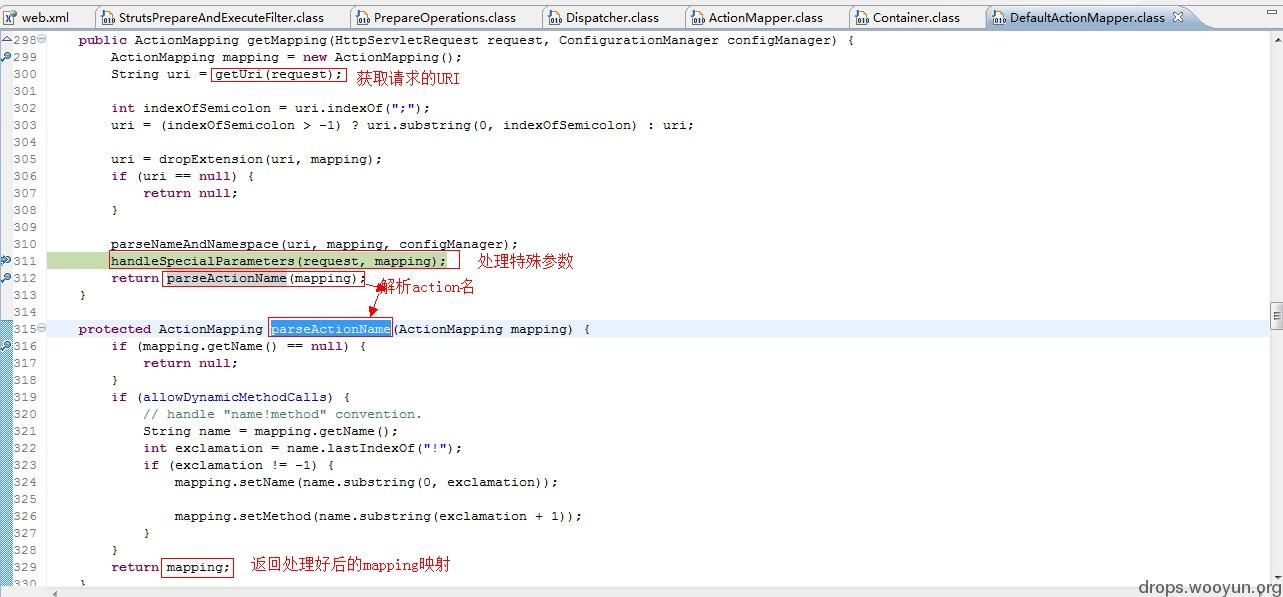Click the Dispatcher.class tab icon
The width and height of the screenshot is (1283, 597).
coord(554,18)
